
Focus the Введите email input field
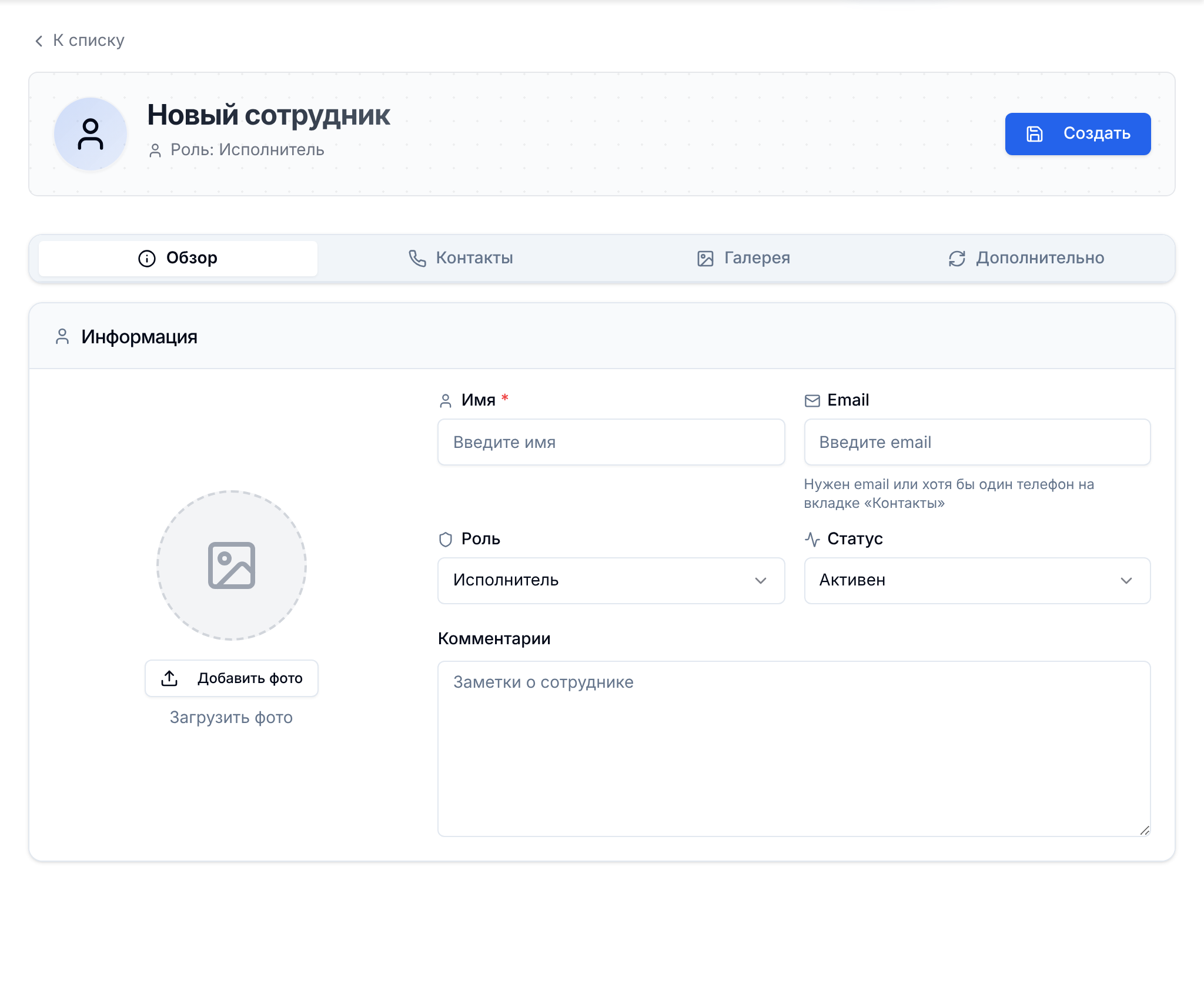click(x=977, y=442)
